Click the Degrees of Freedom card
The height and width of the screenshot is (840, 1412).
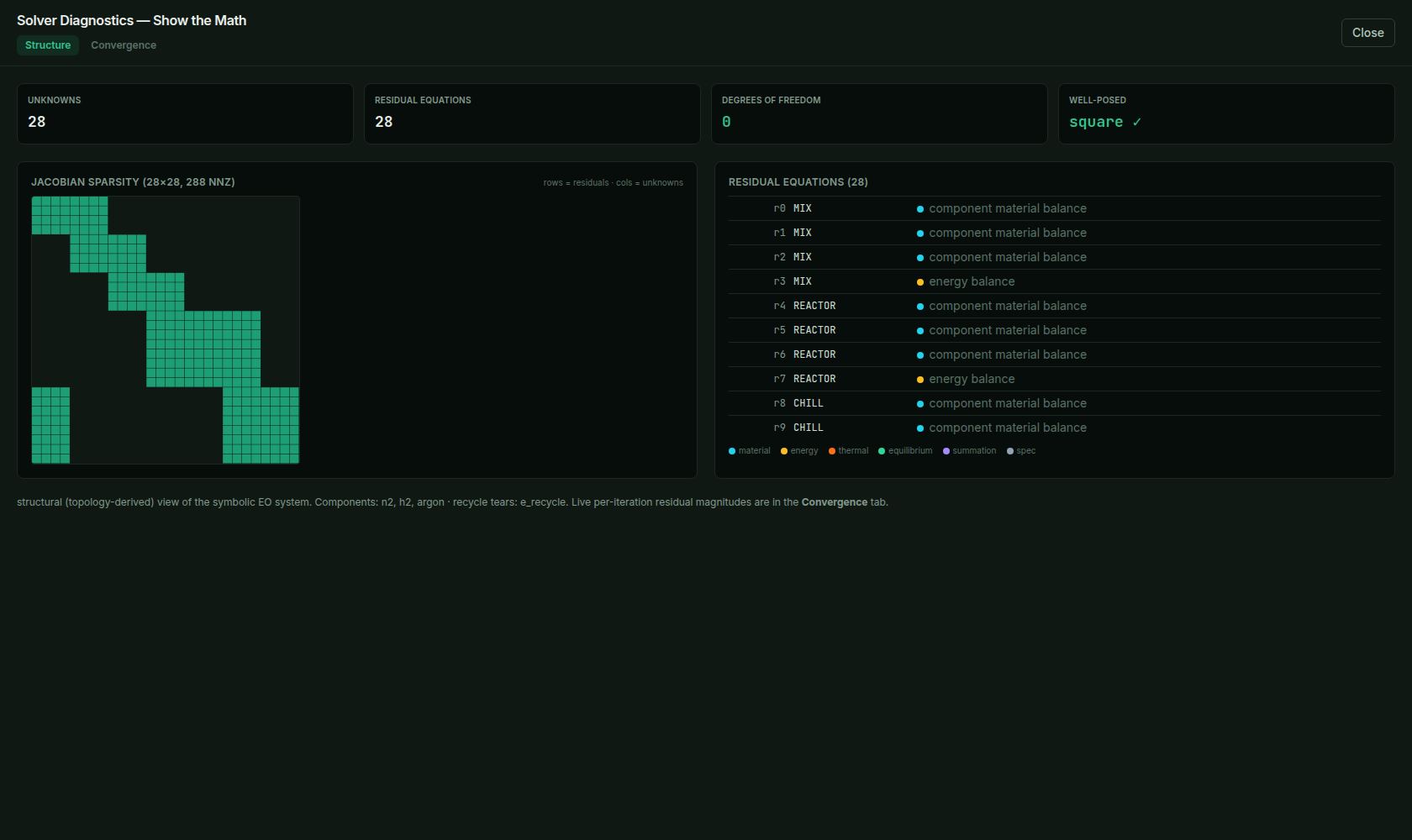pyautogui.click(x=879, y=113)
